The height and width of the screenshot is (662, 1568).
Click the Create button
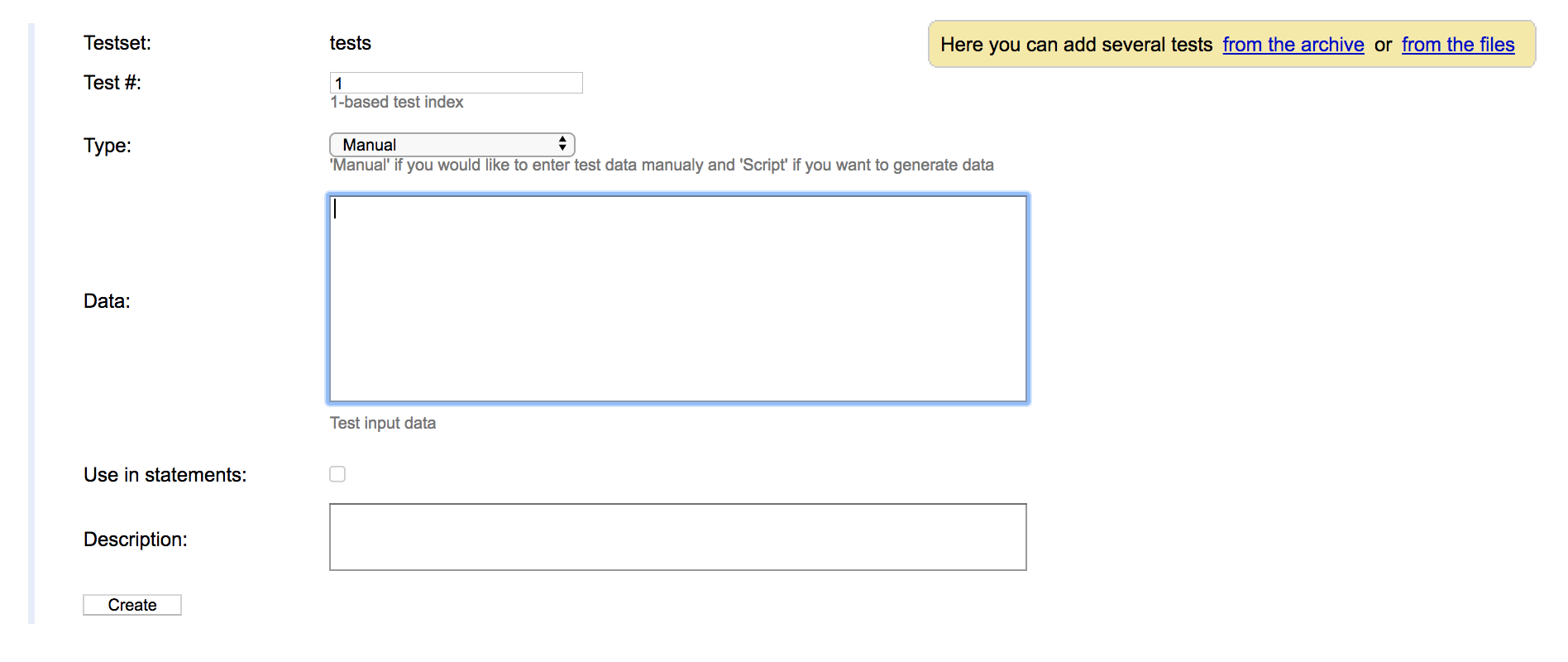click(132, 605)
